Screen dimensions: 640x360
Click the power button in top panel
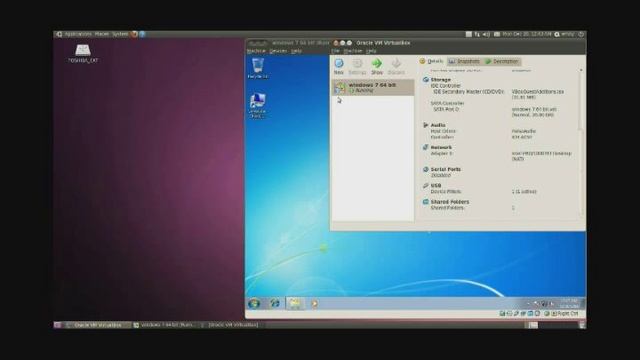pyautogui.click(x=581, y=34)
